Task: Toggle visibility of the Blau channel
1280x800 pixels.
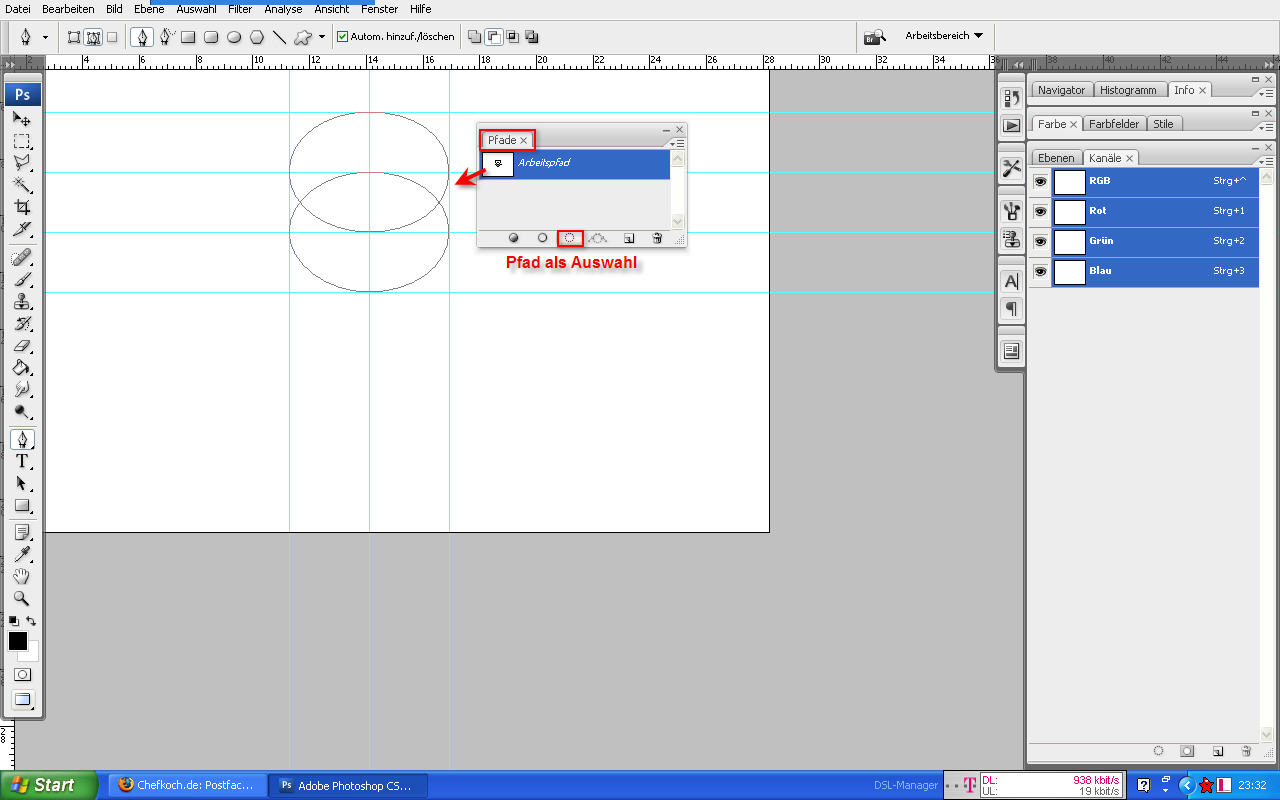Action: [x=1040, y=272]
